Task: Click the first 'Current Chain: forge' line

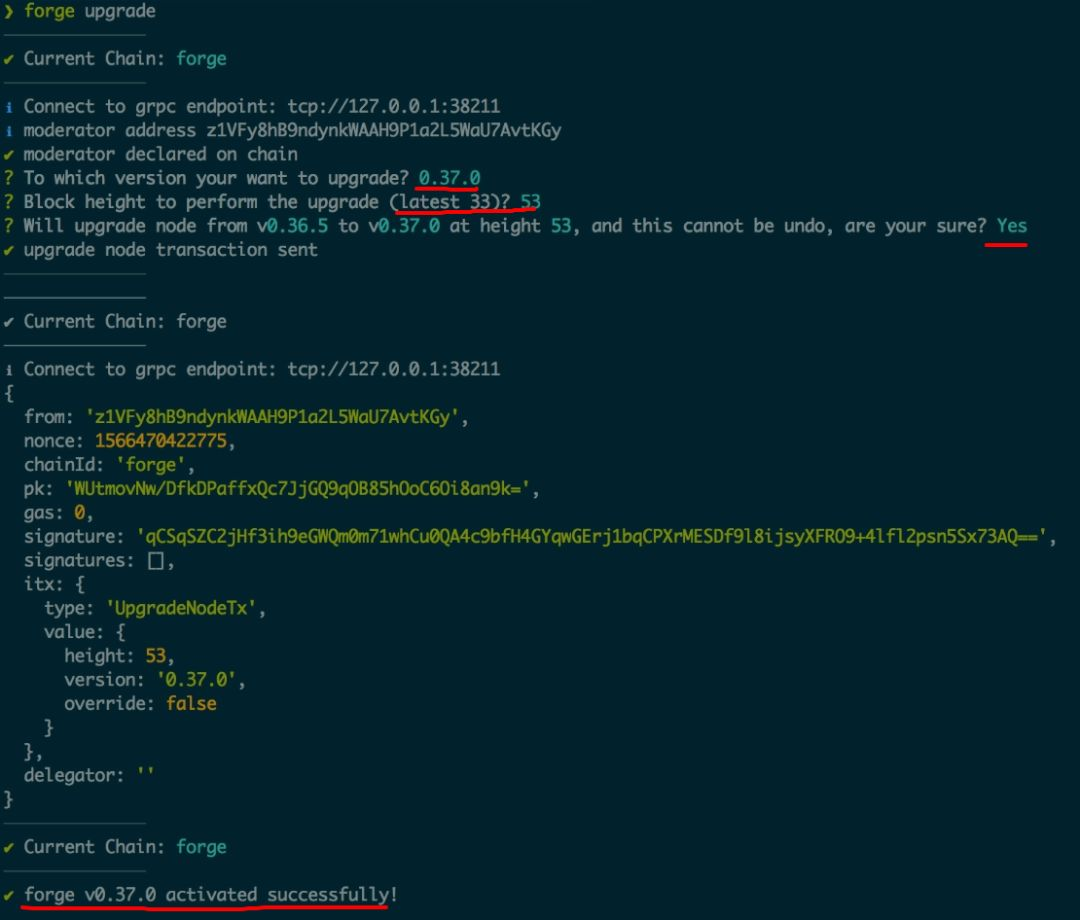Action: [125, 59]
